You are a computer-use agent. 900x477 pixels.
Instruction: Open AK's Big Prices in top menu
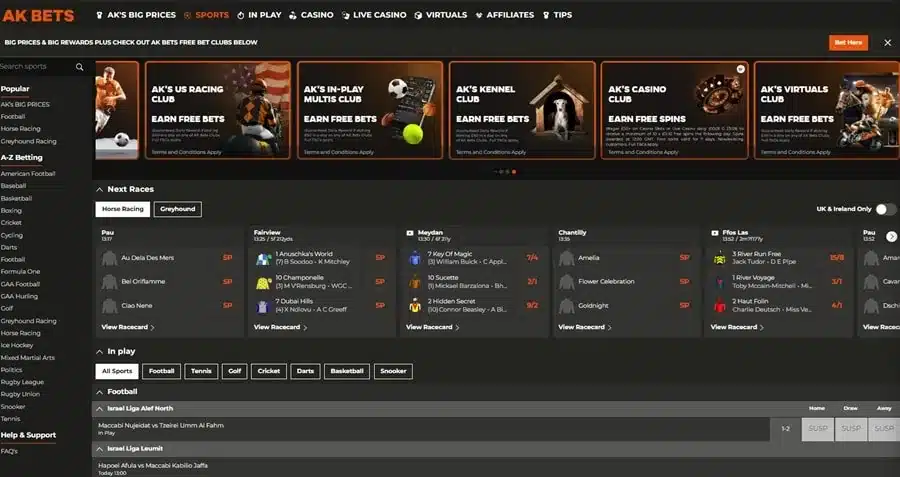tap(136, 15)
